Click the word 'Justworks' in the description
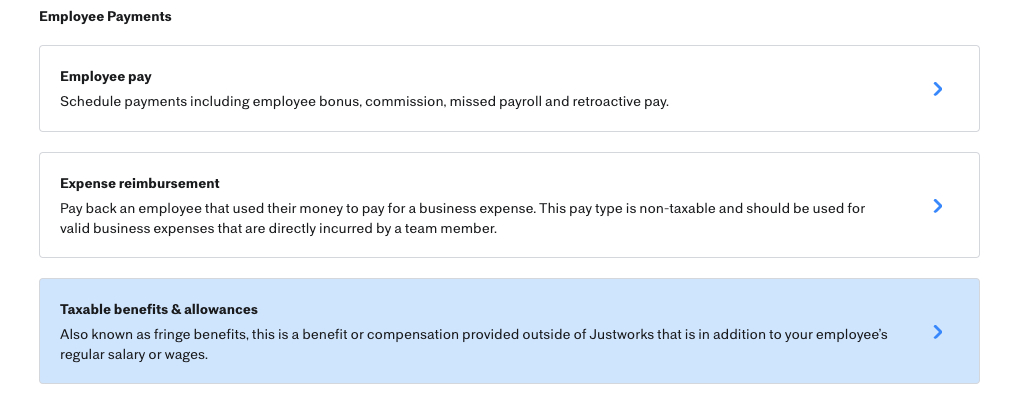 tap(620, 334)
